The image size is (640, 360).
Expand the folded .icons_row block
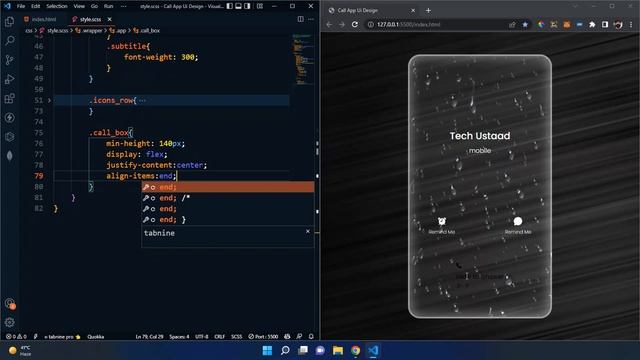49,100
